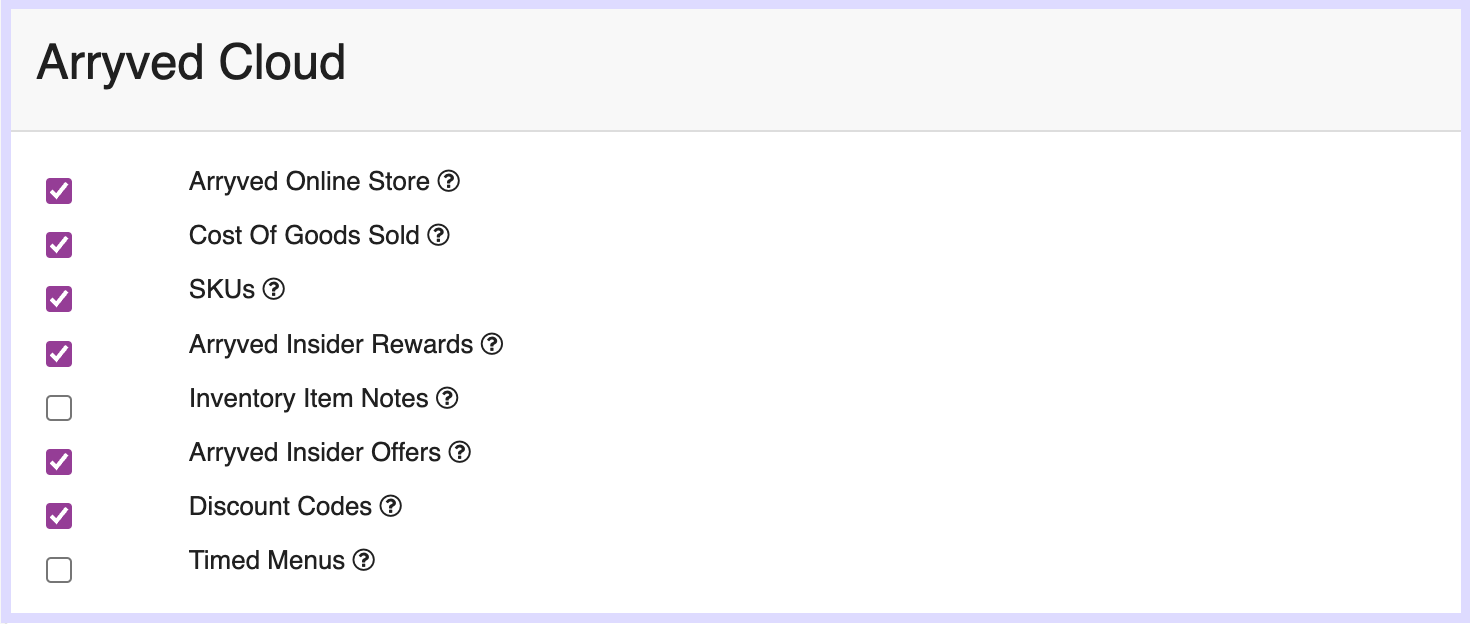This screenshot has height=624, width=1470.
Task: Click Inventory Item Notes help icon
Action: click(448, 398)
